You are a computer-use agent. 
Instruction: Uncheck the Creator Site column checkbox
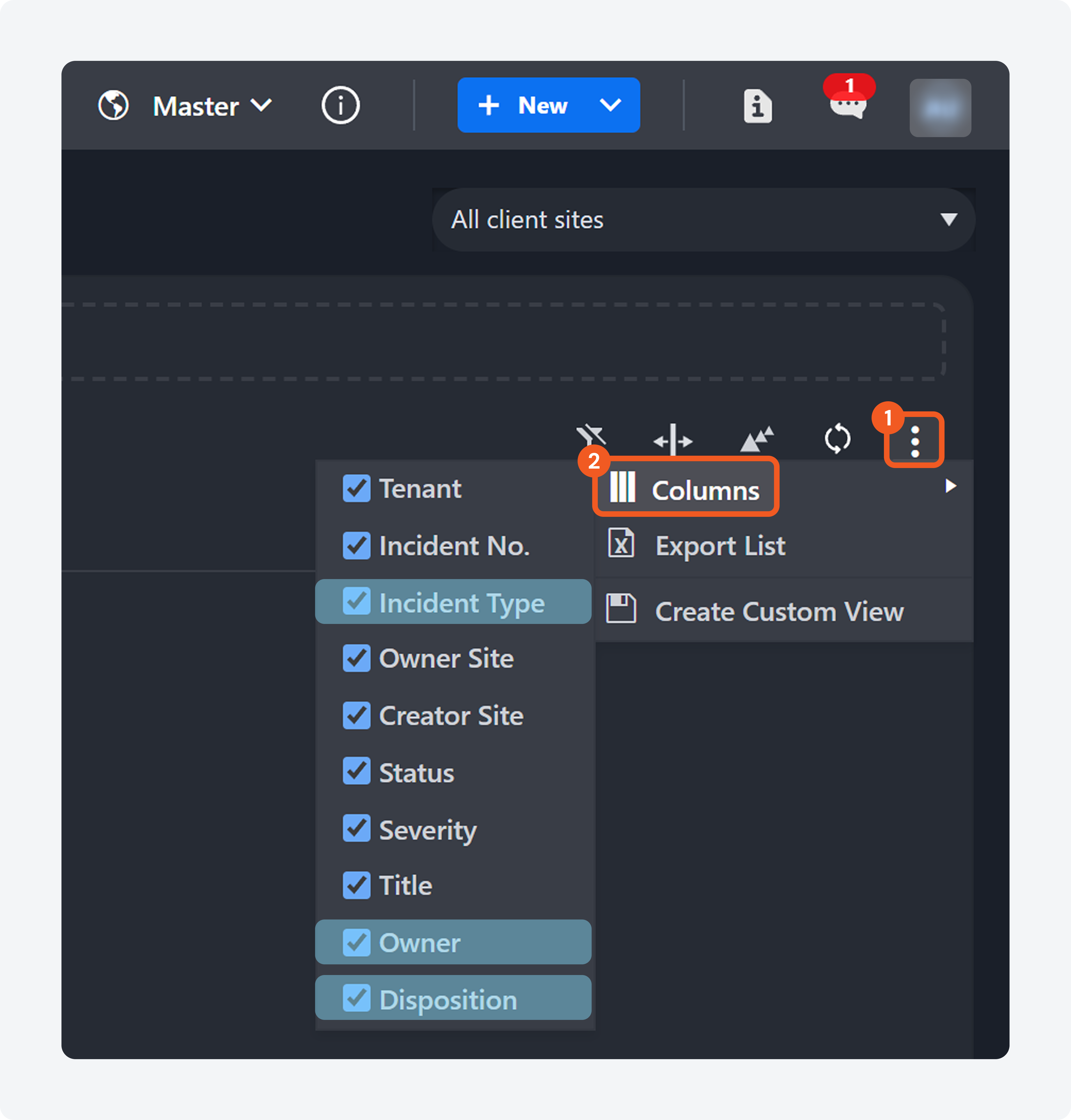point(356,715)
